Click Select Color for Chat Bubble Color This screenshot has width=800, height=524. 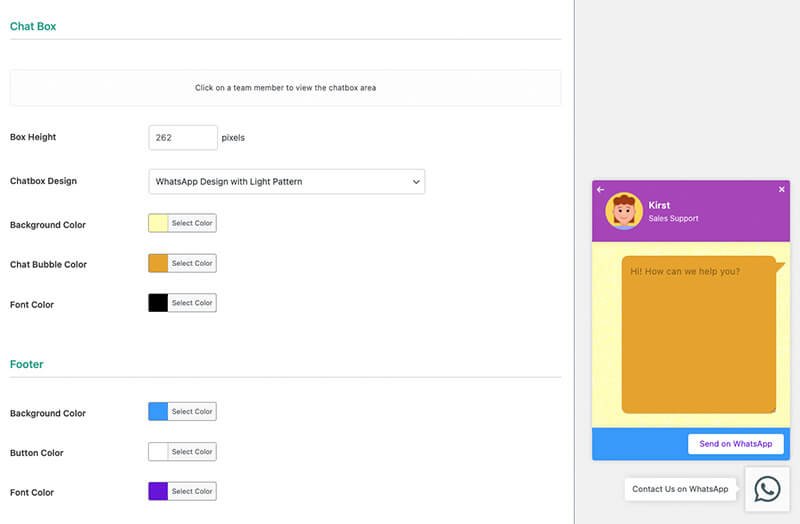click(192, 263)
